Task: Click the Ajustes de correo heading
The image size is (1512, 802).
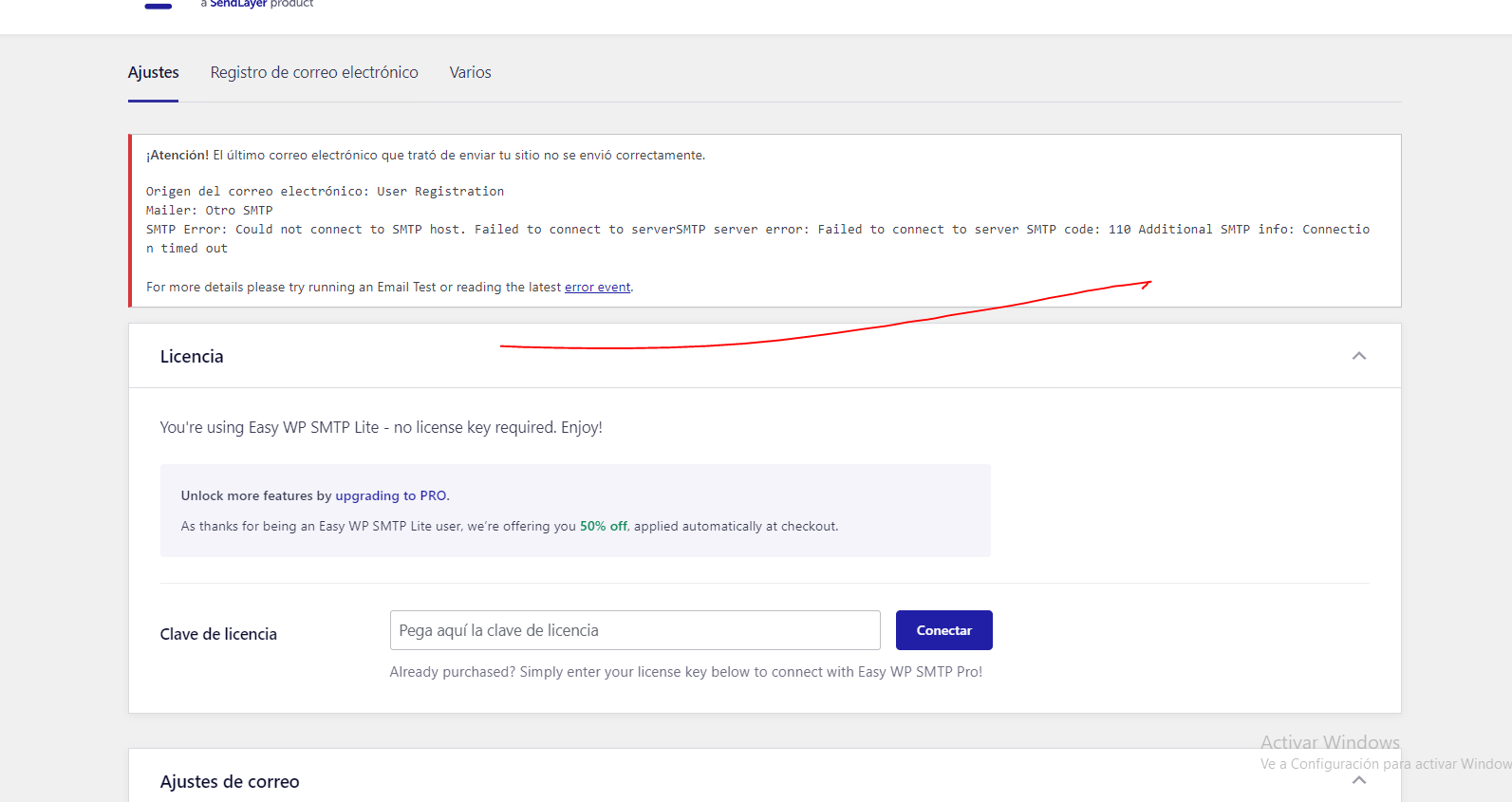Action: pyautogui.click(x=230, y=781)
